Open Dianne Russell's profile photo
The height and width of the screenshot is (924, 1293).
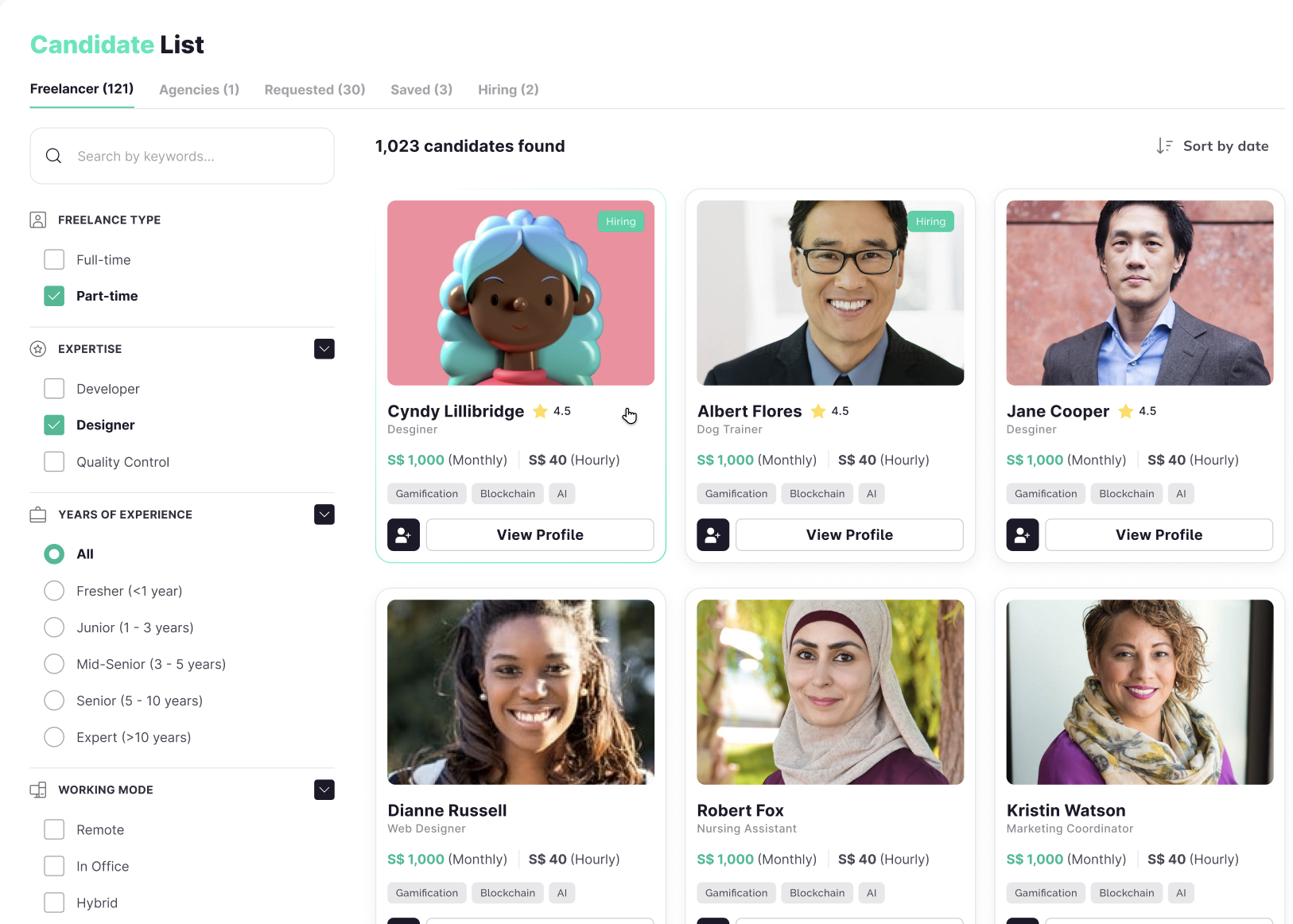521,692
